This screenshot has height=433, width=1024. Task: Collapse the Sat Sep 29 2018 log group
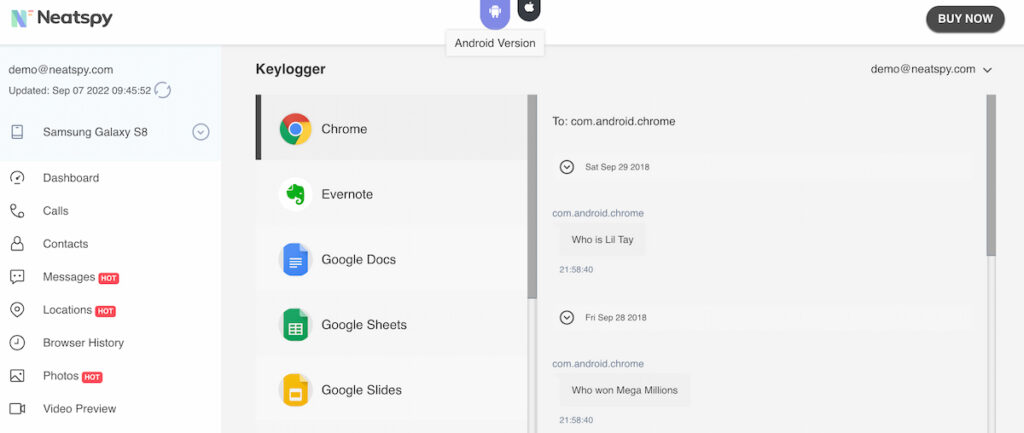567,167
